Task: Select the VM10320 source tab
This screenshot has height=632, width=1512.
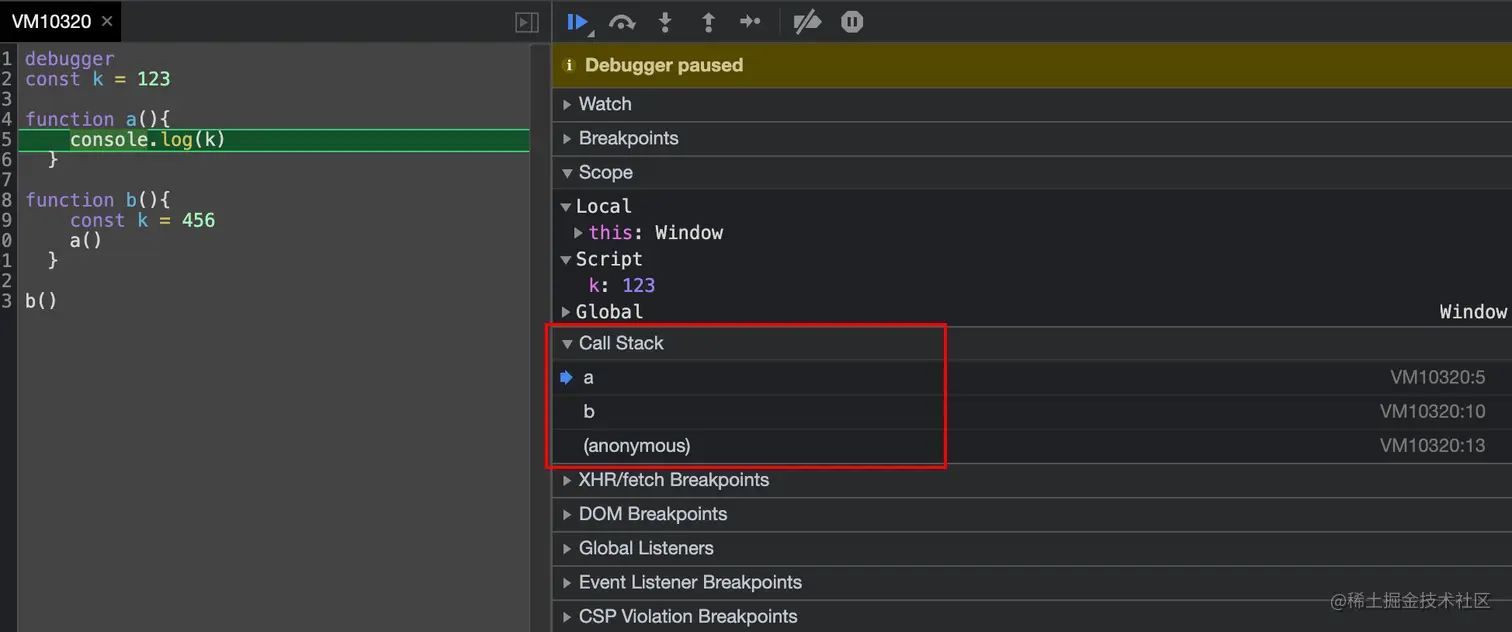Action: click(51, 21)
